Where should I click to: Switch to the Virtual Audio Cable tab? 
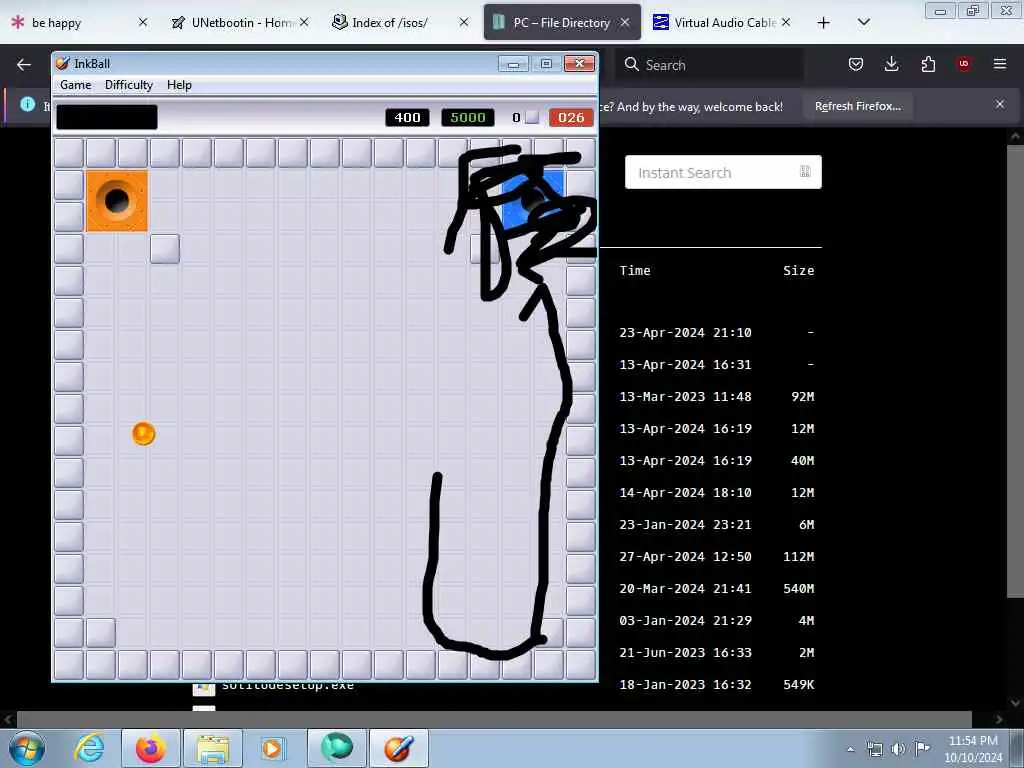click(724, 23)
